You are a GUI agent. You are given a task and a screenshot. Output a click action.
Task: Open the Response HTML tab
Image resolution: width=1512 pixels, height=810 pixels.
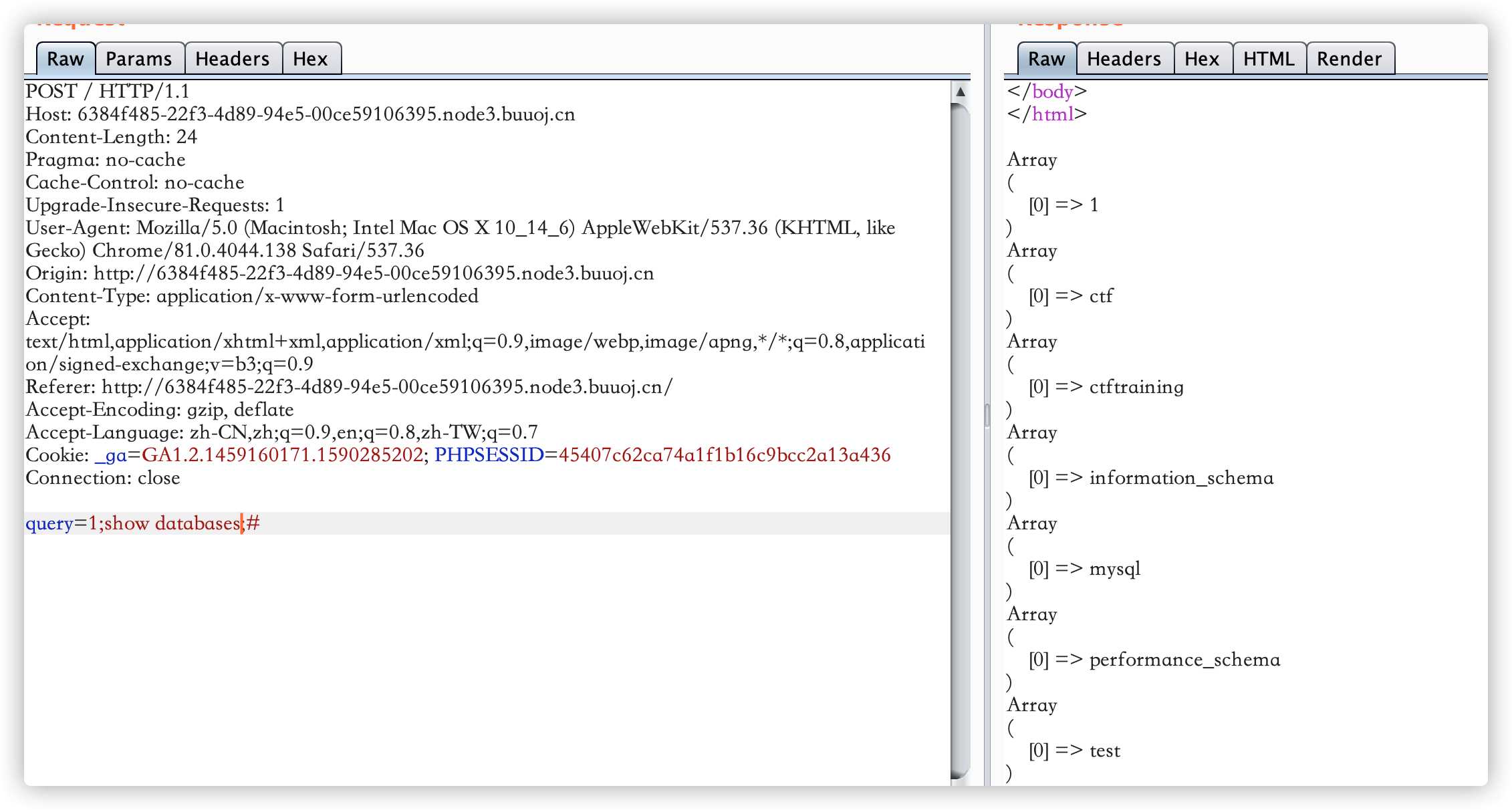(x=1269, y=59)
